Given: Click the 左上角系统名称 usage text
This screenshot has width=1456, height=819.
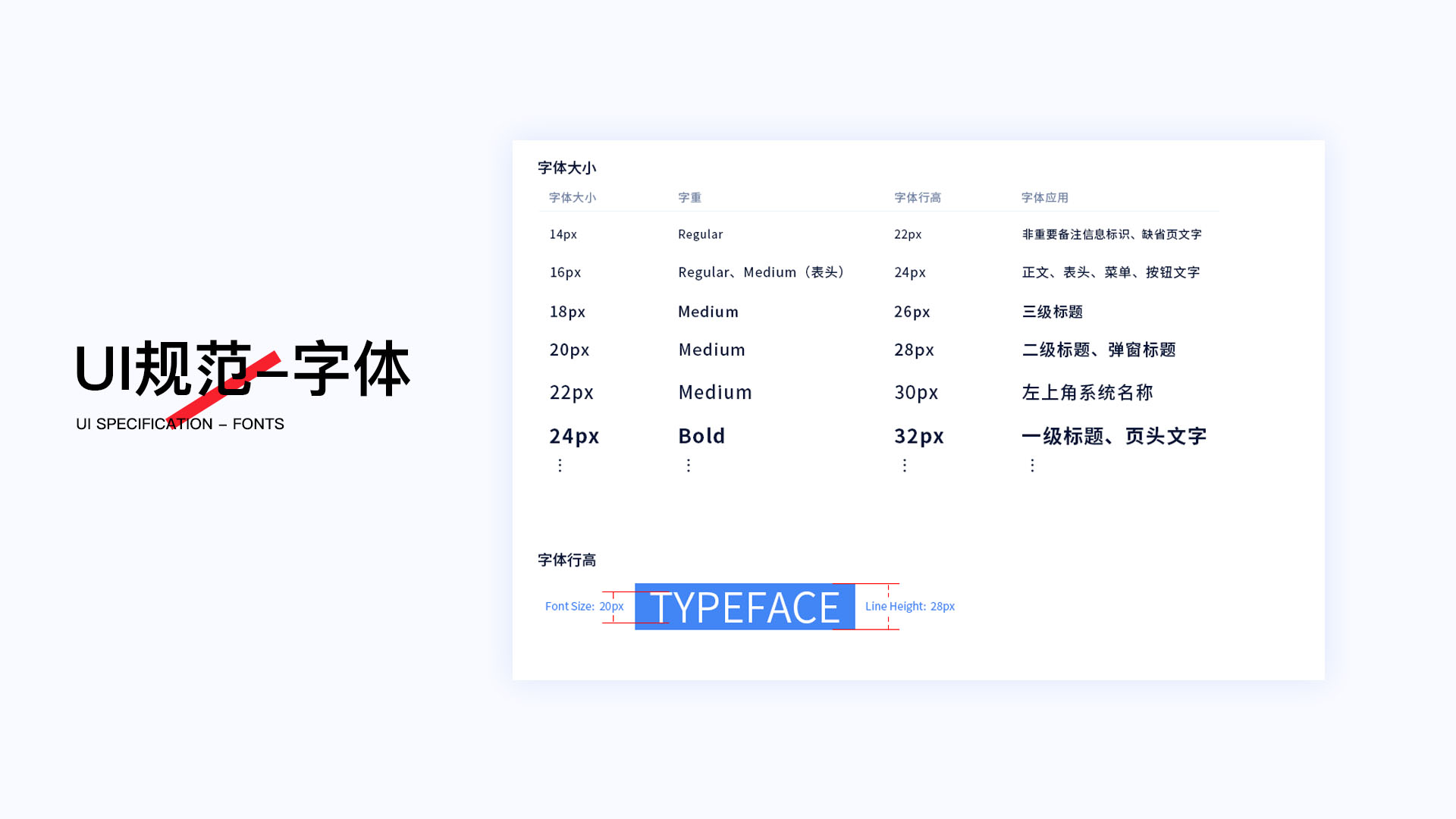Looking at the screenshot, I should (1087, 392).
